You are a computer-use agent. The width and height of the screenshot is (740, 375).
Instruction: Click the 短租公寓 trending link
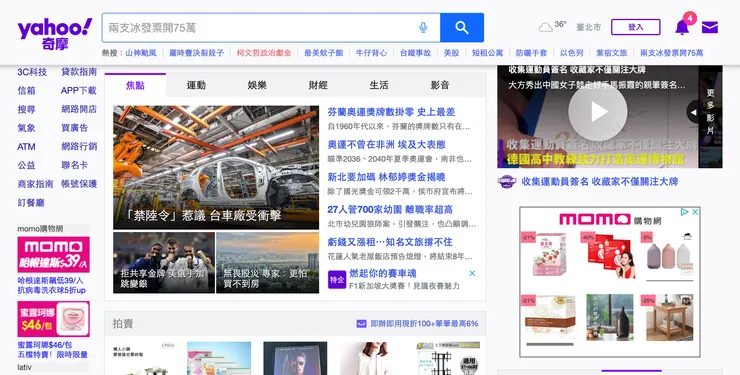click(x=488, y=53)
